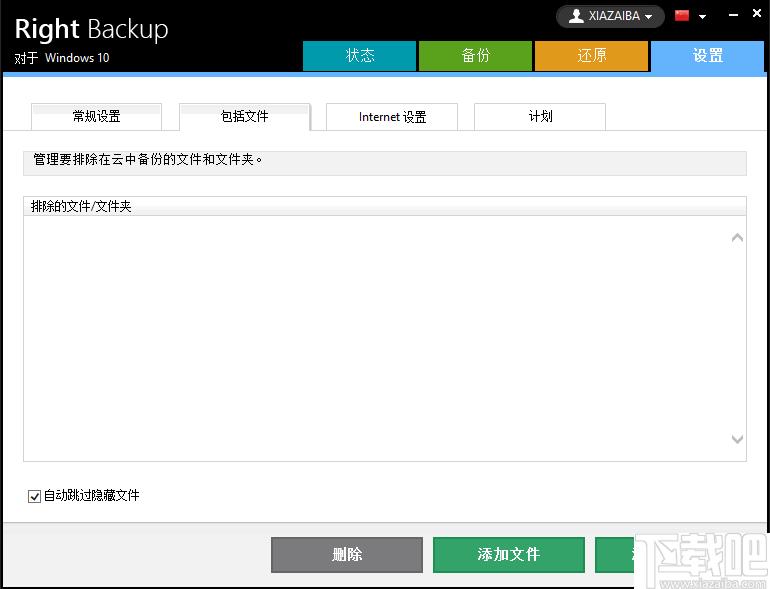Open the 常规设置 sub-tab

[96, 116]
